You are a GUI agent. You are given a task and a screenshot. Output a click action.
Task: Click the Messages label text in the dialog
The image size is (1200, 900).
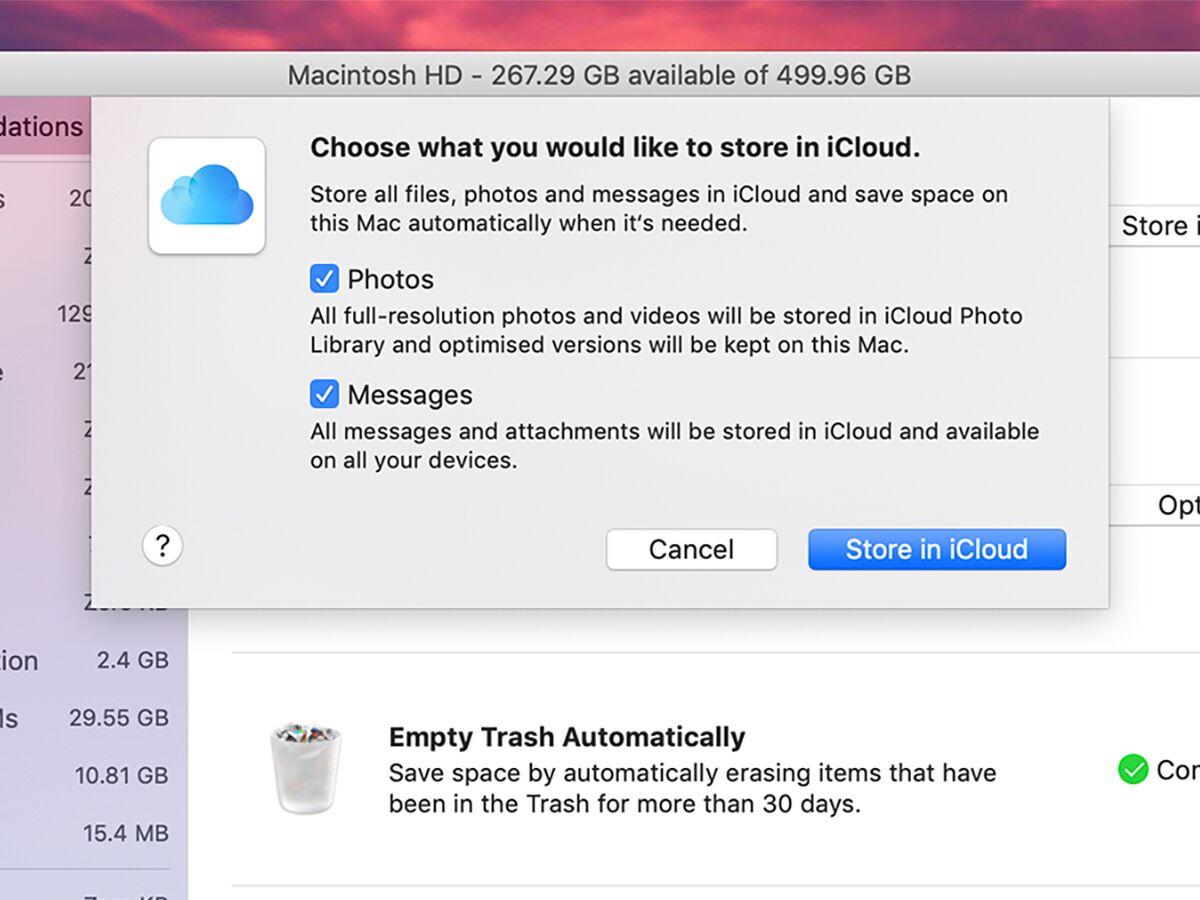(410, 394)
